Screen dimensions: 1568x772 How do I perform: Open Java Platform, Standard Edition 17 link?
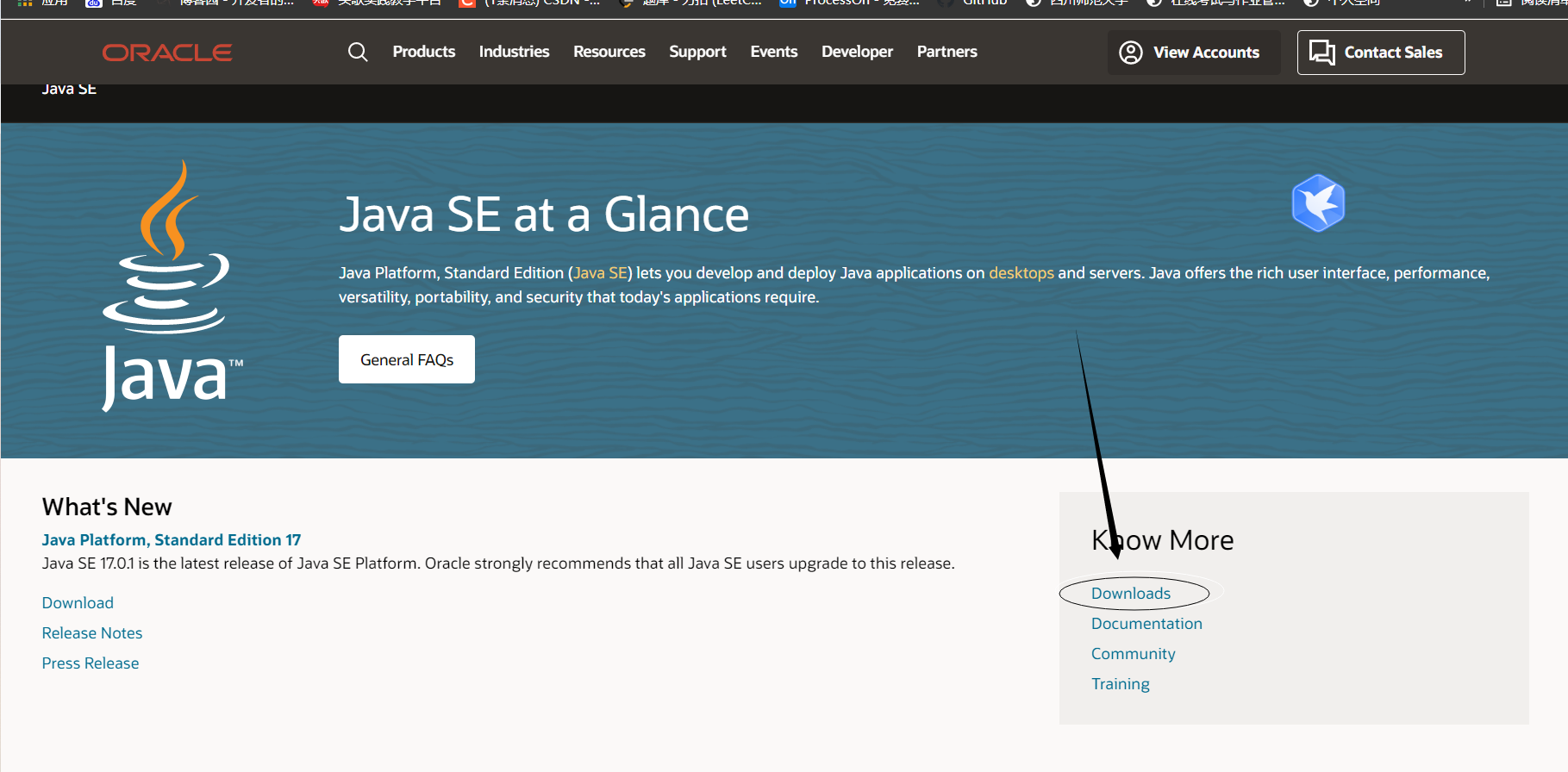[x=172, y=540]
